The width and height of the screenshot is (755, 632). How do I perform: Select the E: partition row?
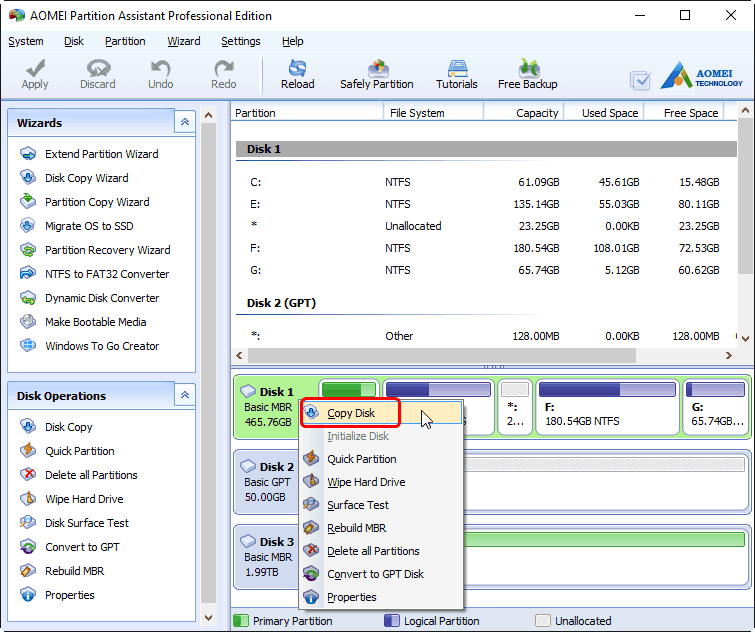(484, 205)
